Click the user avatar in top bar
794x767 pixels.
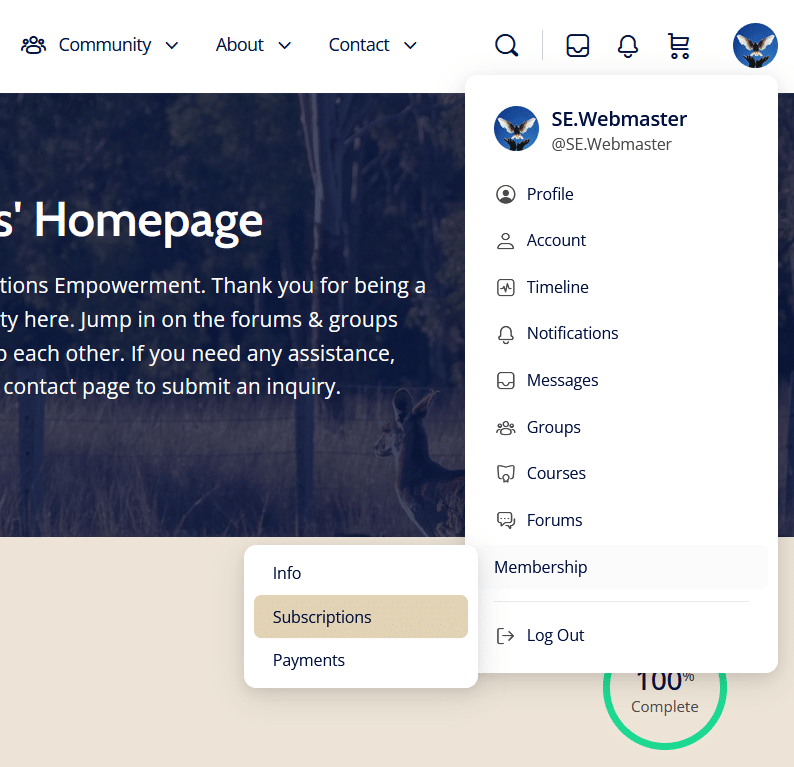click(x=755, y=45)
